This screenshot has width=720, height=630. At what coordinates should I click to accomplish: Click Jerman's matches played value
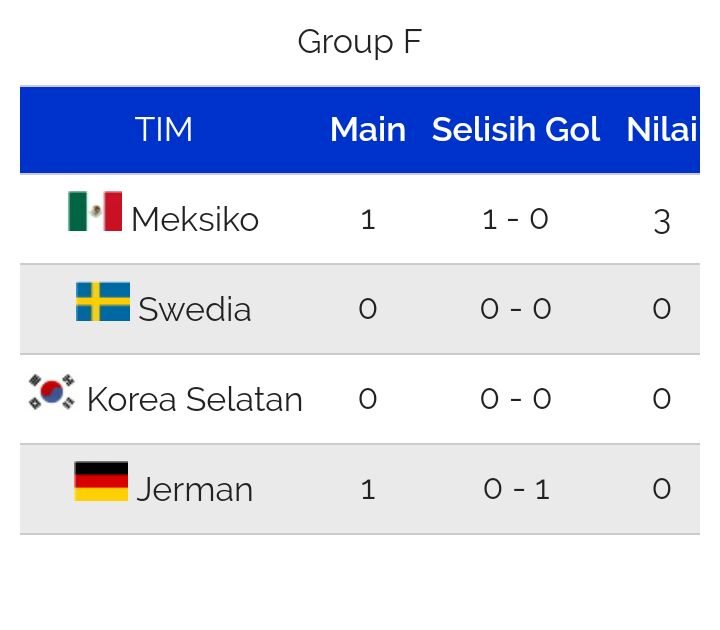pos(368,489)
